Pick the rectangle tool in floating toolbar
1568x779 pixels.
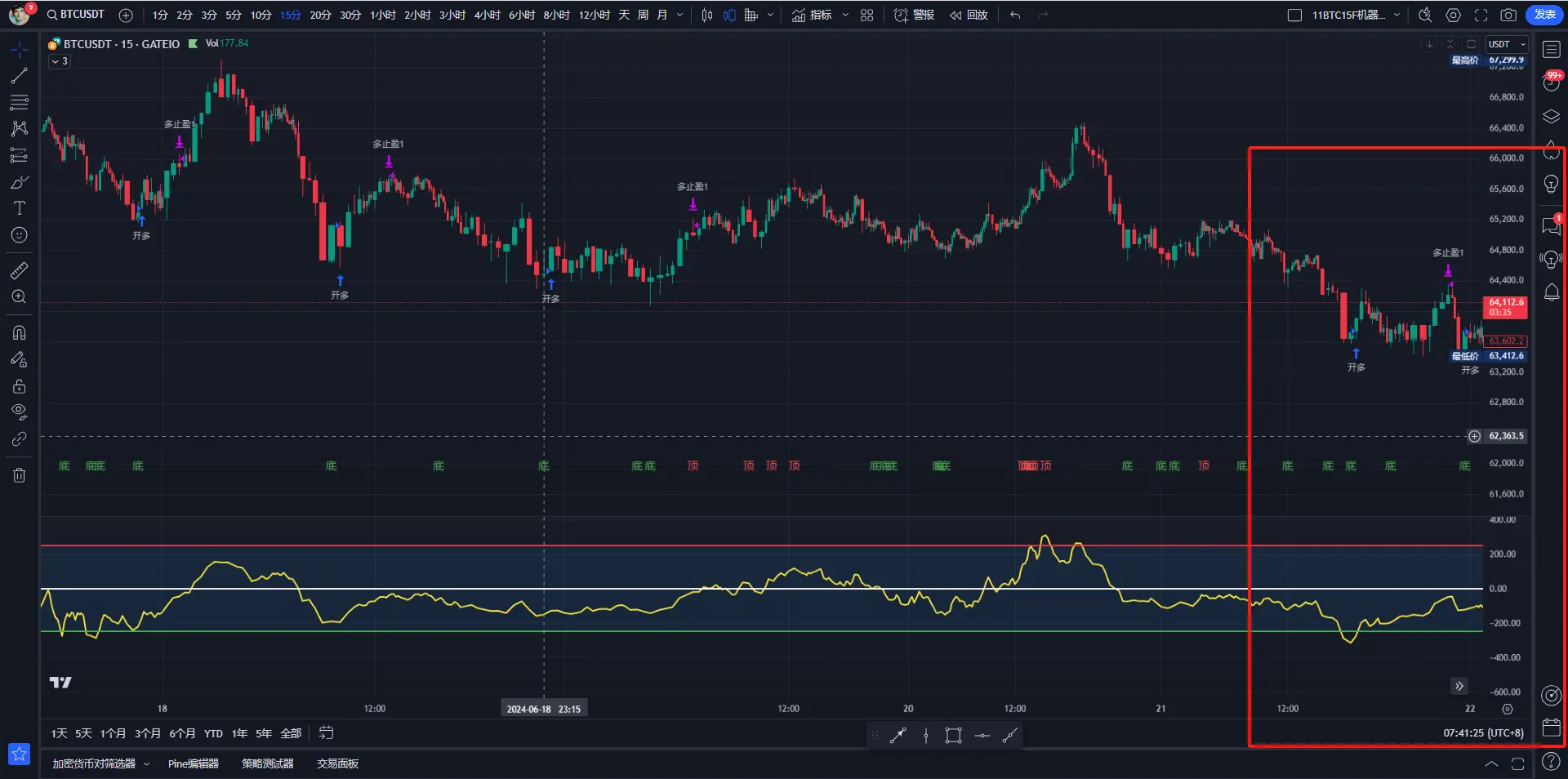953,736
